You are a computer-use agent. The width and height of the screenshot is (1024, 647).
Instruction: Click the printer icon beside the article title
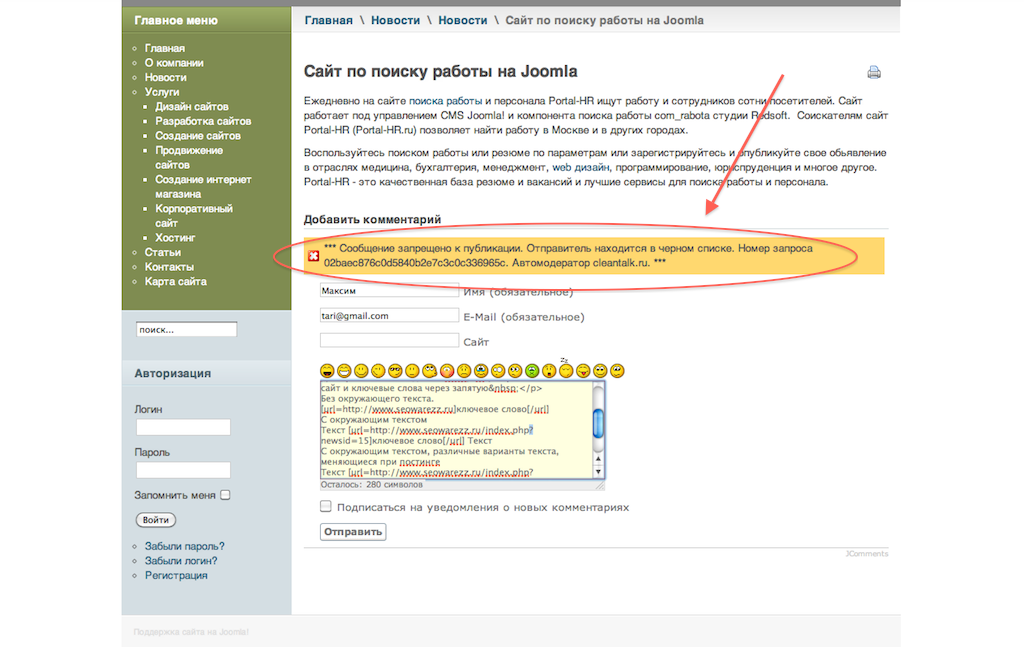(873, 72)
